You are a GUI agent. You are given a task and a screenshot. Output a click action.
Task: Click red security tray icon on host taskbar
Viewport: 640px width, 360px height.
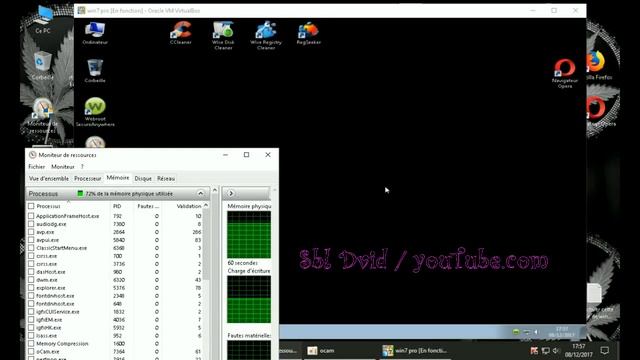pos(534,351)
